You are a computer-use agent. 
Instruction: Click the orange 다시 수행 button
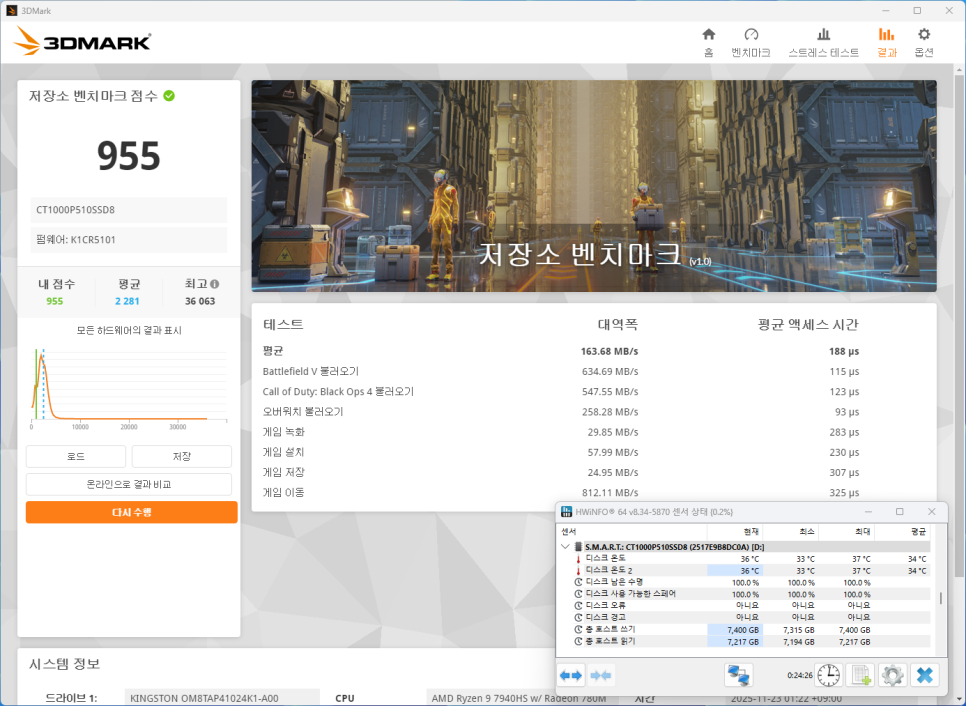click(131, 512)
